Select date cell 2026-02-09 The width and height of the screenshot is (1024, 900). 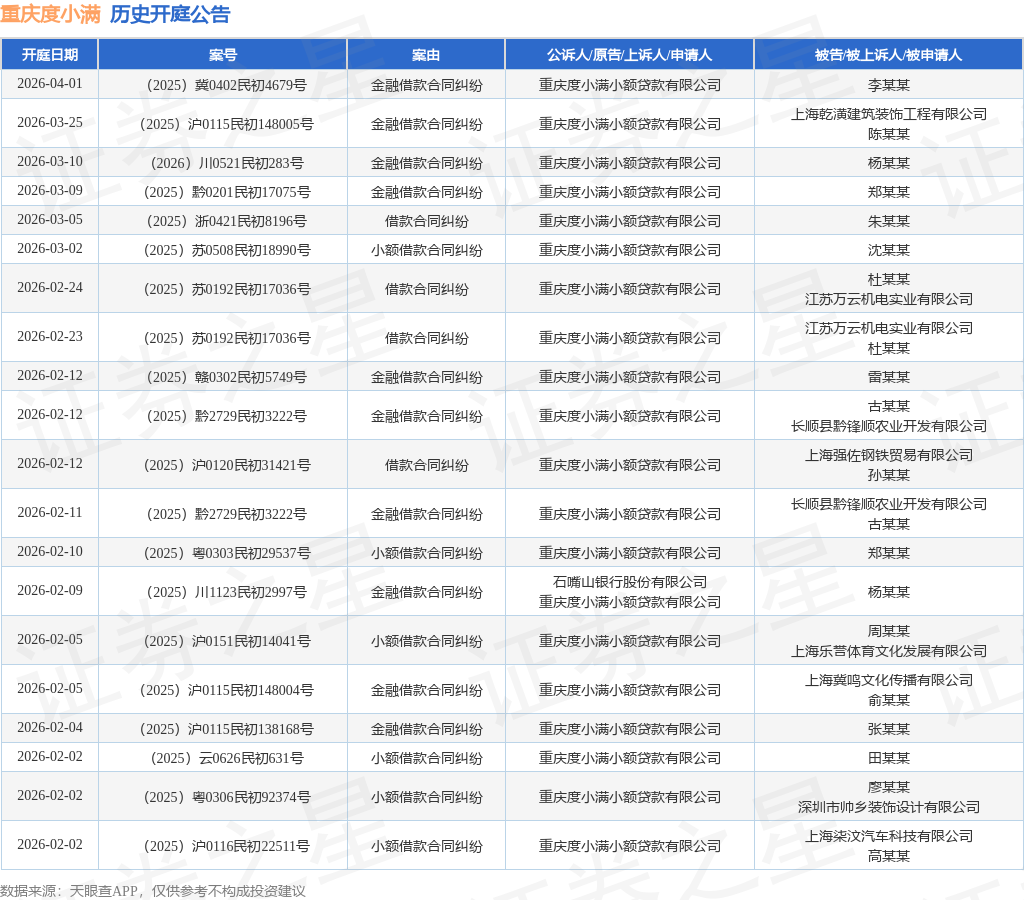click(50, 590)
